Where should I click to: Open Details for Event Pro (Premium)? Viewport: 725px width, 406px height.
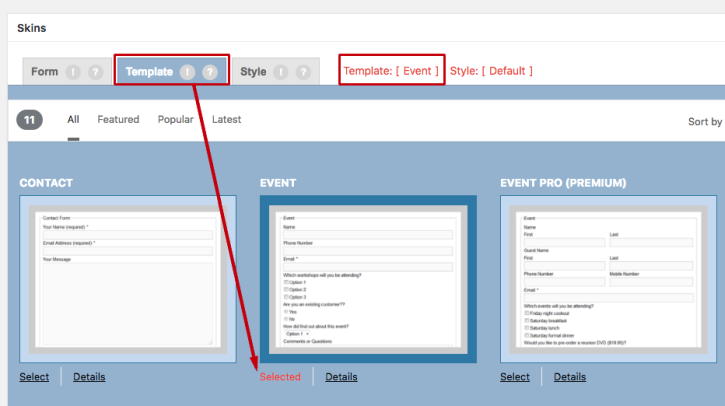point(570,377)
